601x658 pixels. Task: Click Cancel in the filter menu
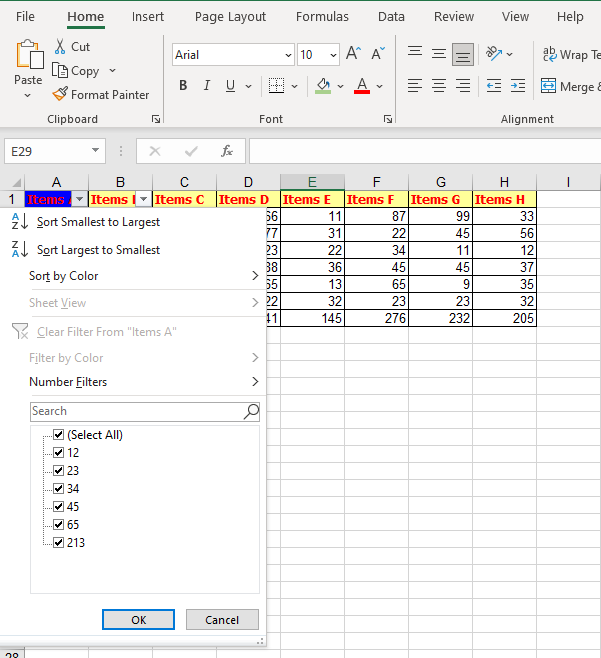coord(222,620)
